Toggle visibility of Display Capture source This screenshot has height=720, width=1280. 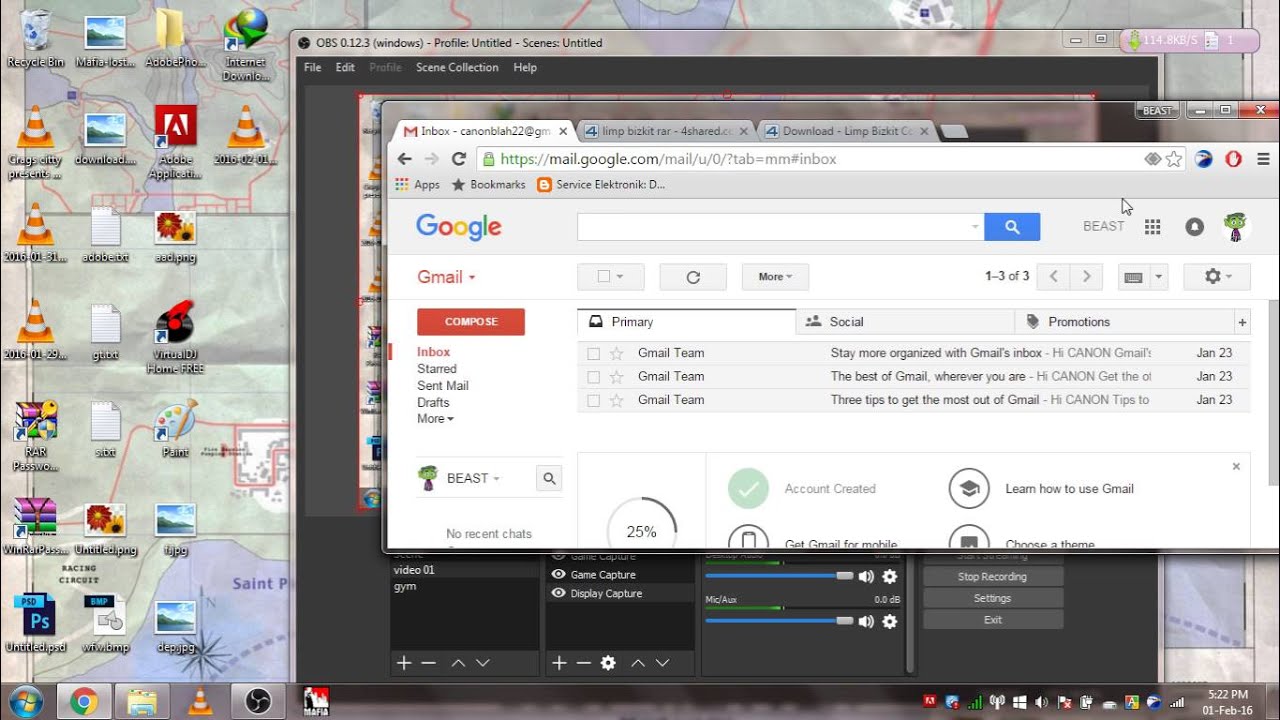click(x=558, y=593)
